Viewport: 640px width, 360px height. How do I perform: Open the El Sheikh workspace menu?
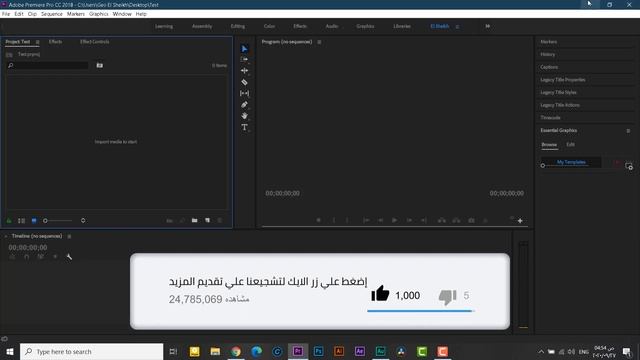(457, 27)
